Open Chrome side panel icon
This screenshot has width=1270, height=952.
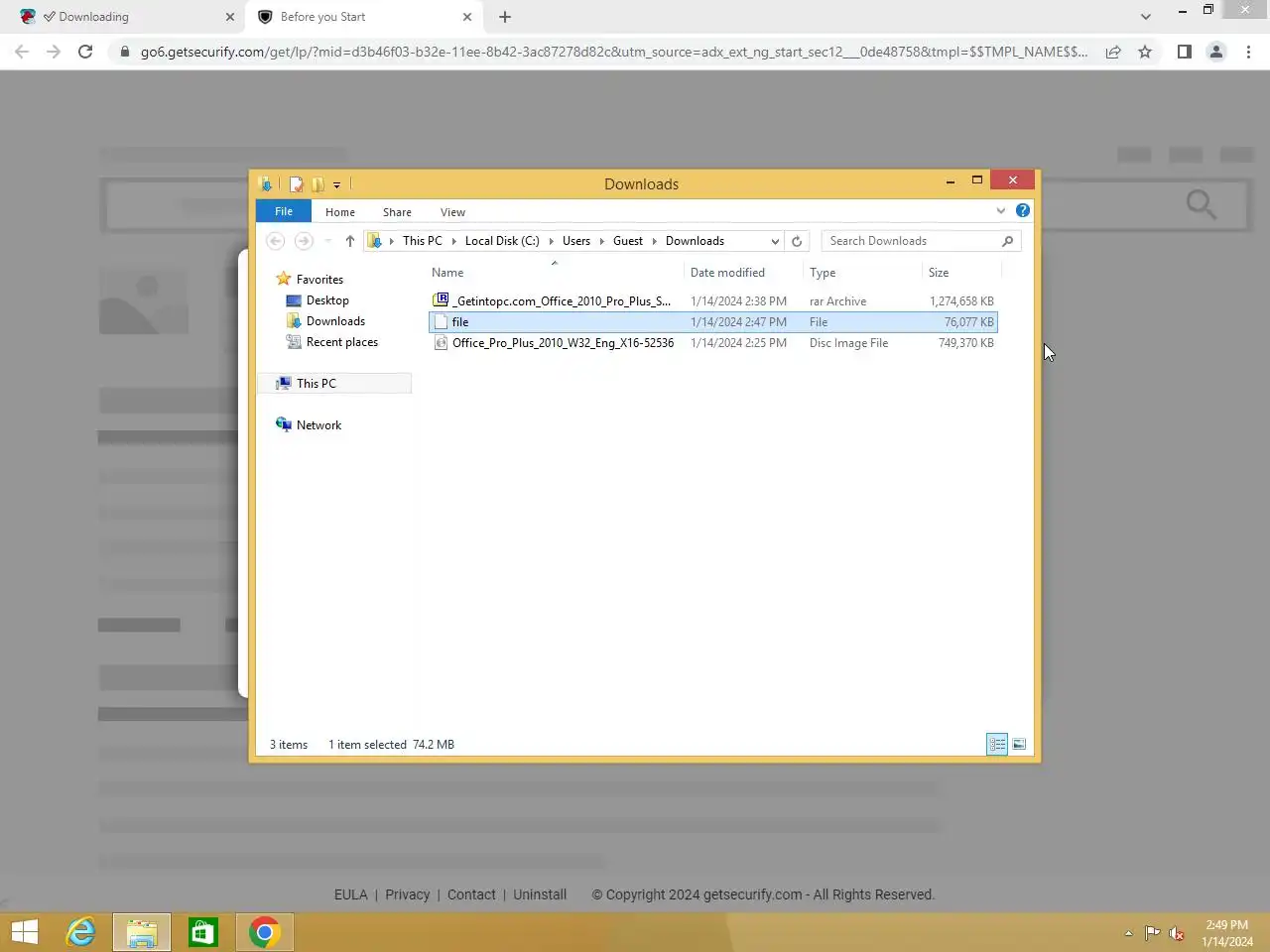coord(1184,52)
